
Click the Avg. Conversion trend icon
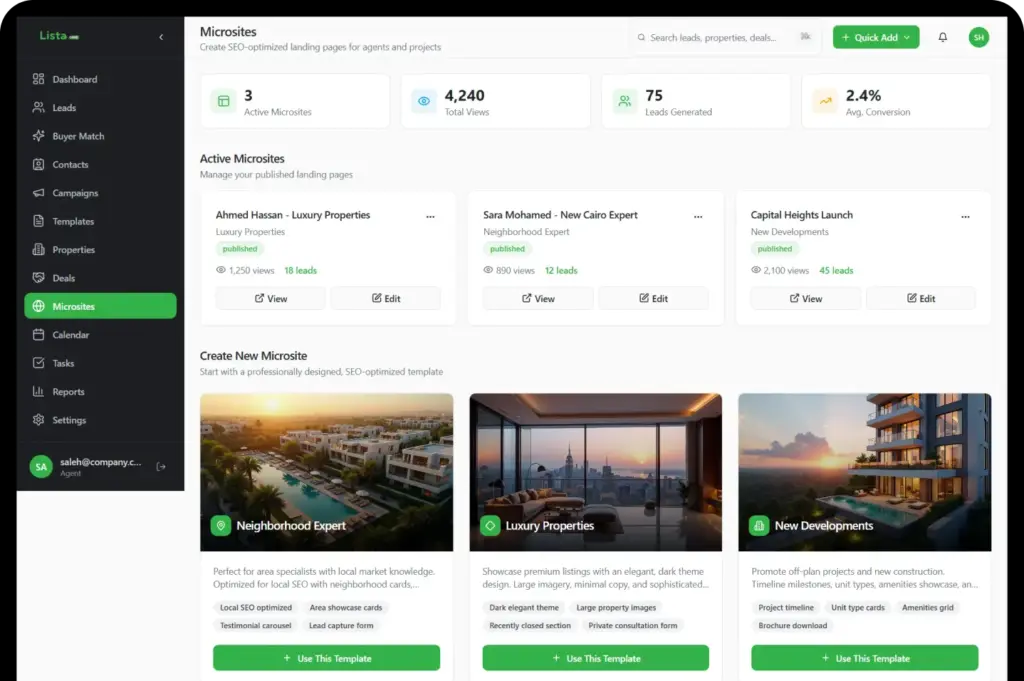pos(825,101)
